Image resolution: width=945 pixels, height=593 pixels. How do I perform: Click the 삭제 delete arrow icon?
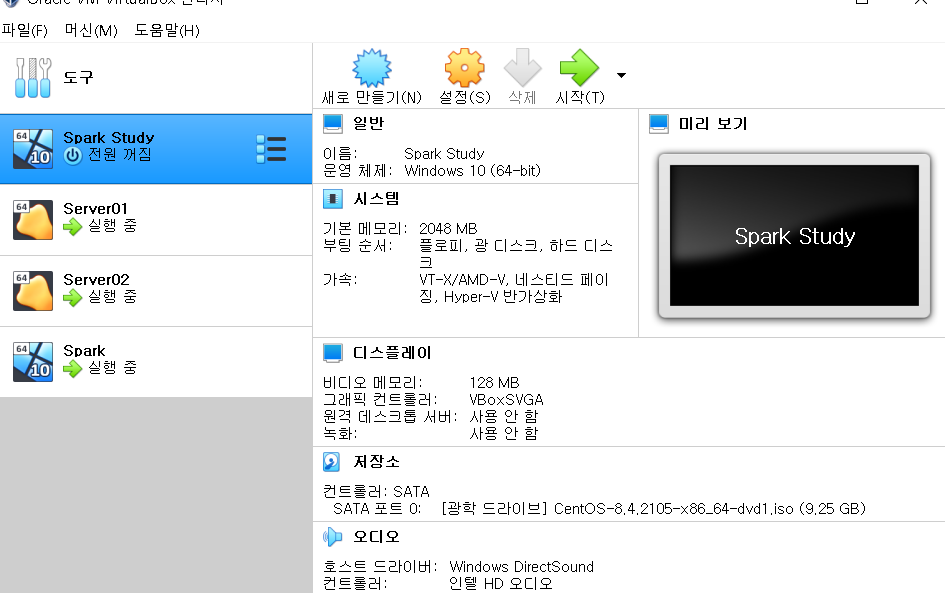[x=523, y=67]
